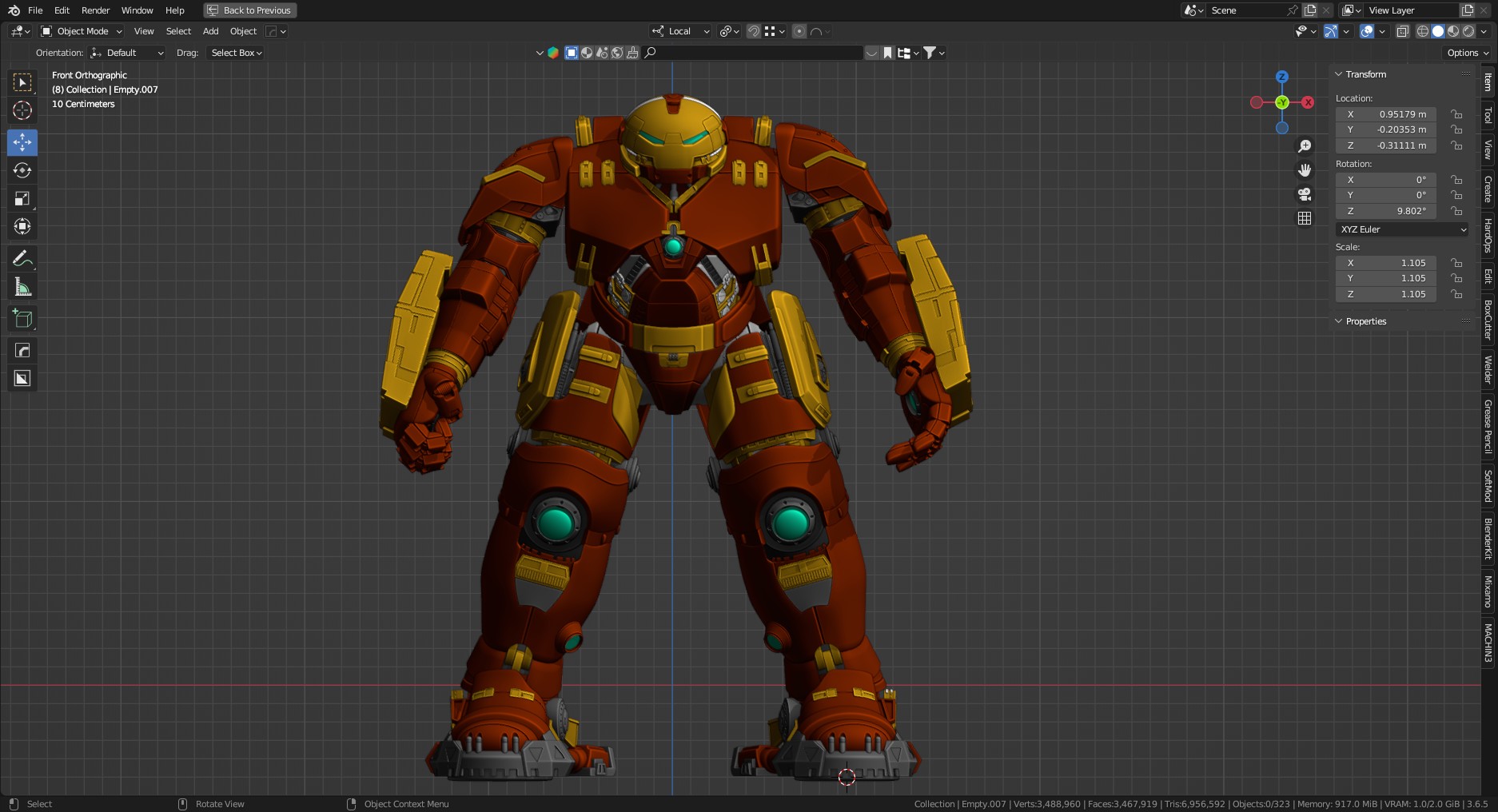This screenshot has width=1498, height=812.
Task: Add new View Layer with copy icon
Action: pos(1468,10)
